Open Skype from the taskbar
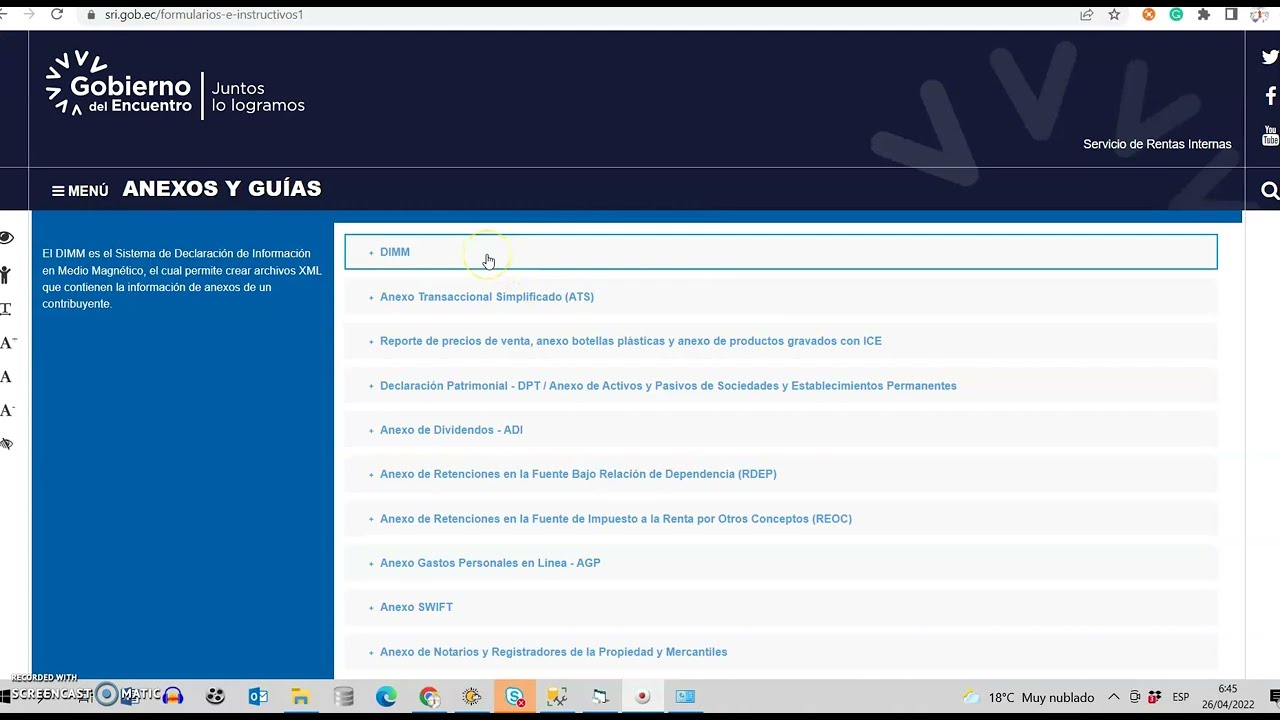Image resolution: width=1280 pixels, height=720 pixels. click(x=515, y=697)
